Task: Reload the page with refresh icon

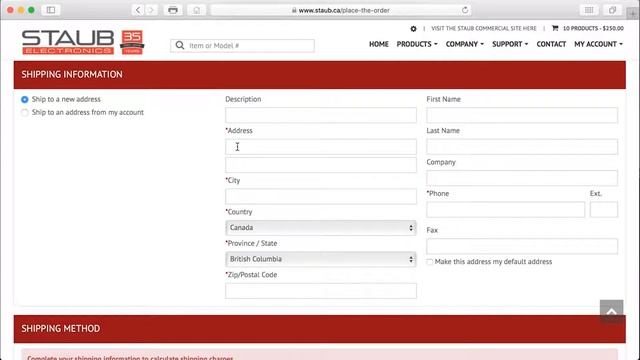Action: pyautogui.click(x=465, y=10)
